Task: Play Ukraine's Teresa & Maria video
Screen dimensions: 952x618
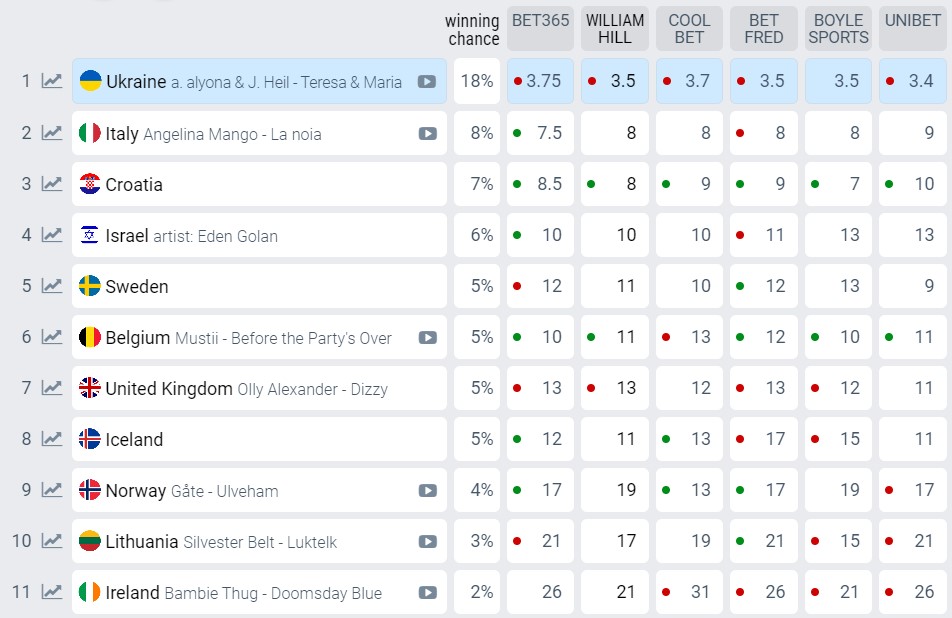Action: coord(427,82)
